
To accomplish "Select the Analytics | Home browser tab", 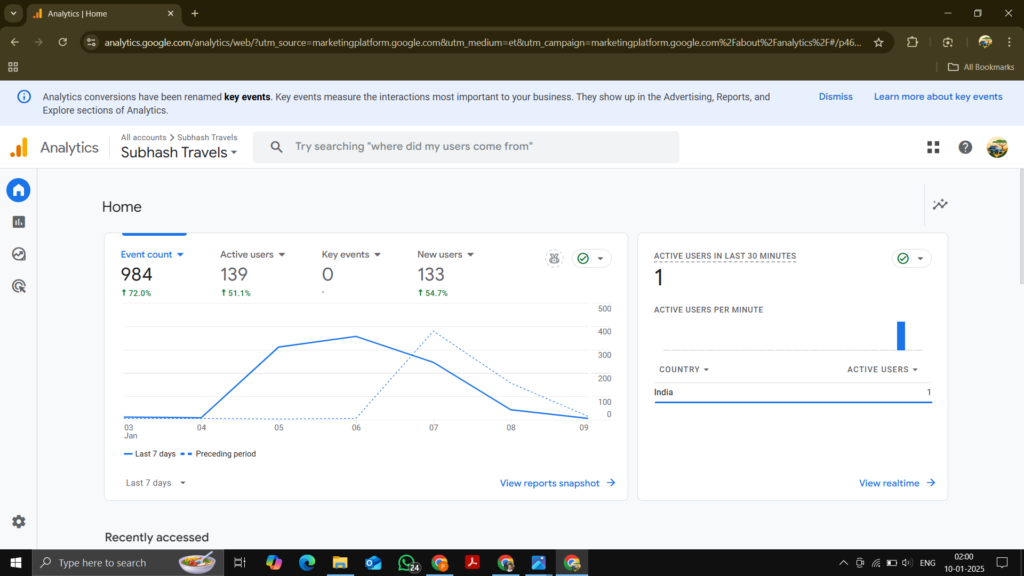I will [103, 14].
